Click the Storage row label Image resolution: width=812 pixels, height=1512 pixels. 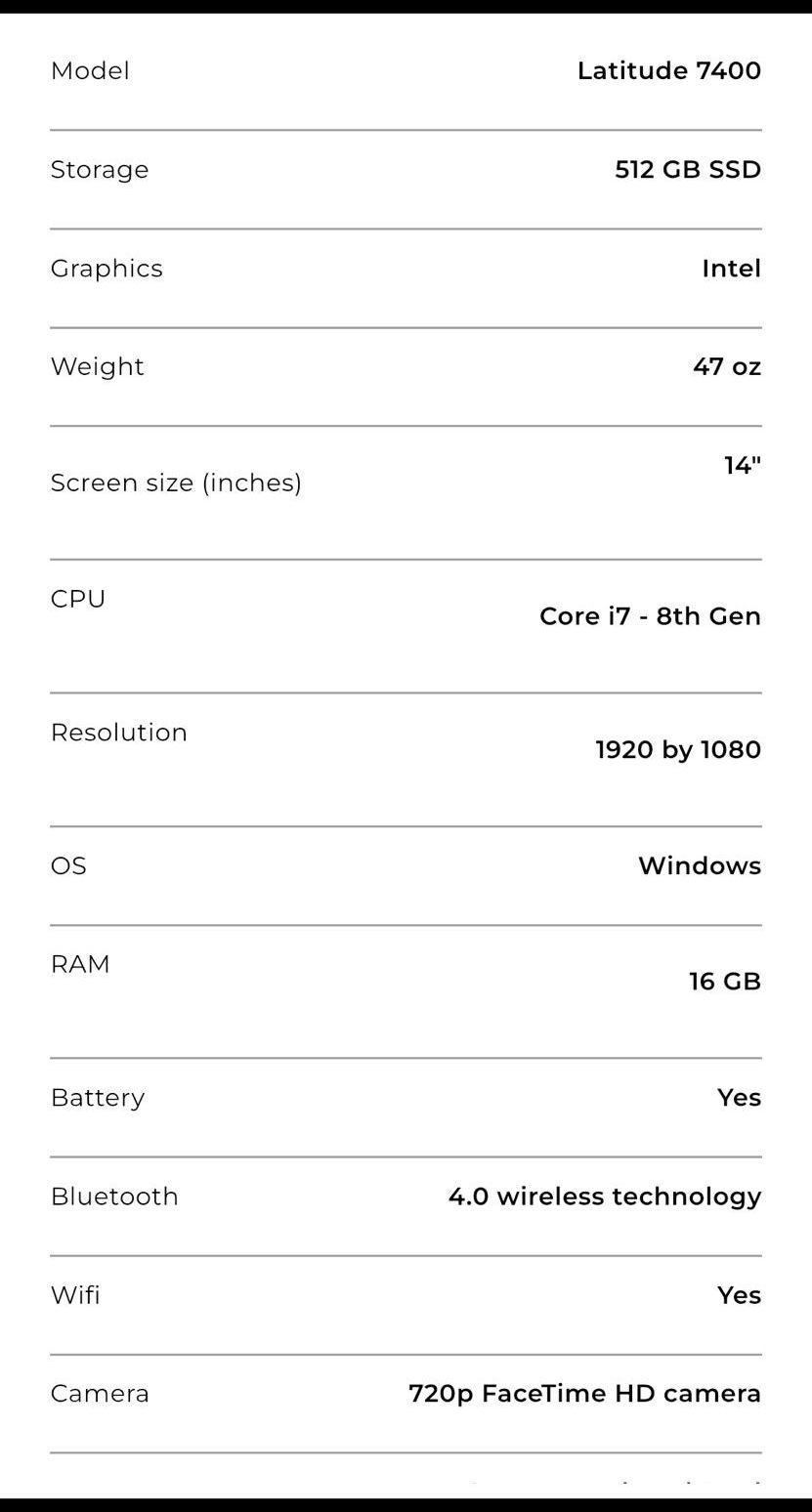(x=100, y=170)
